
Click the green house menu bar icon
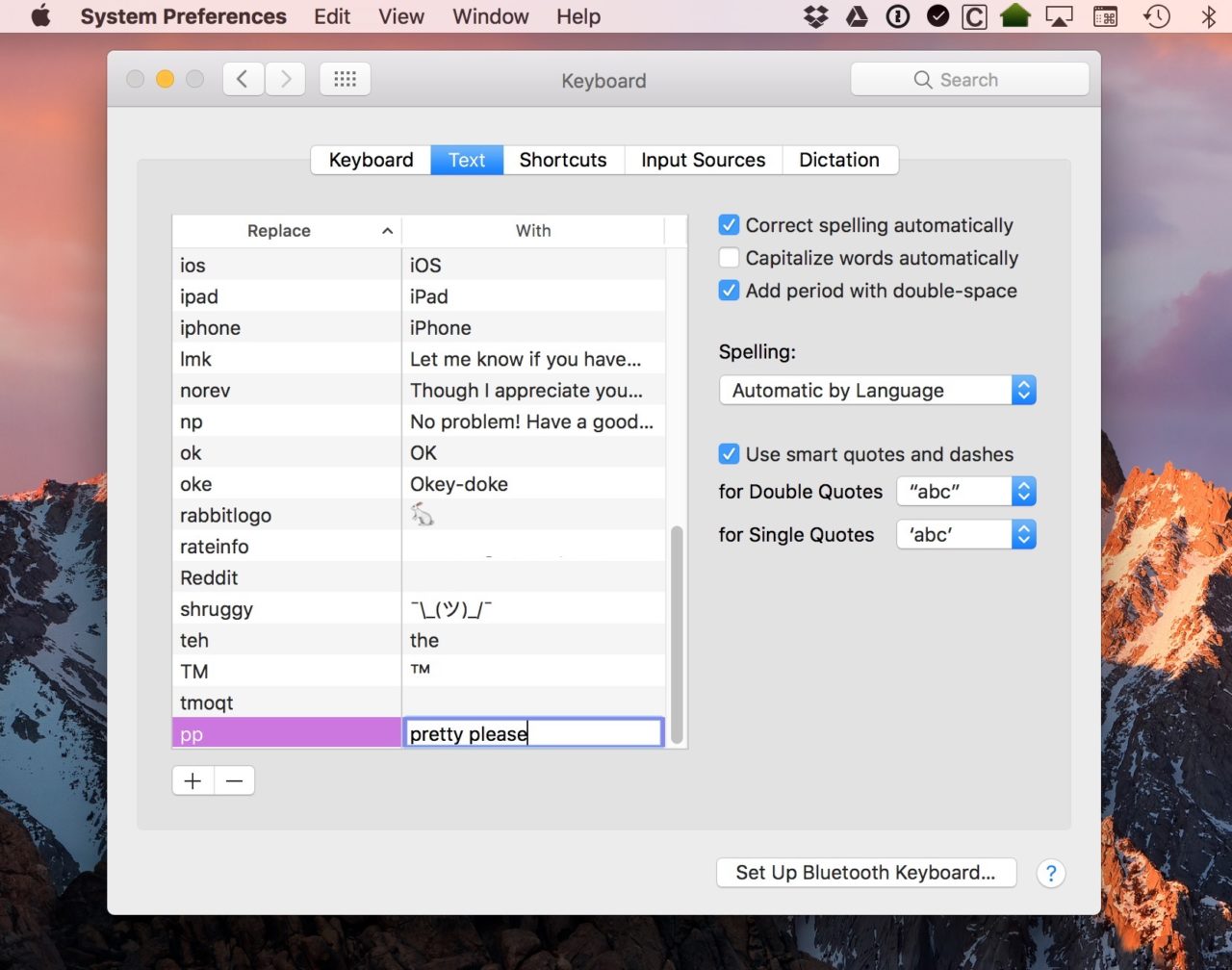pos(1015,16)
